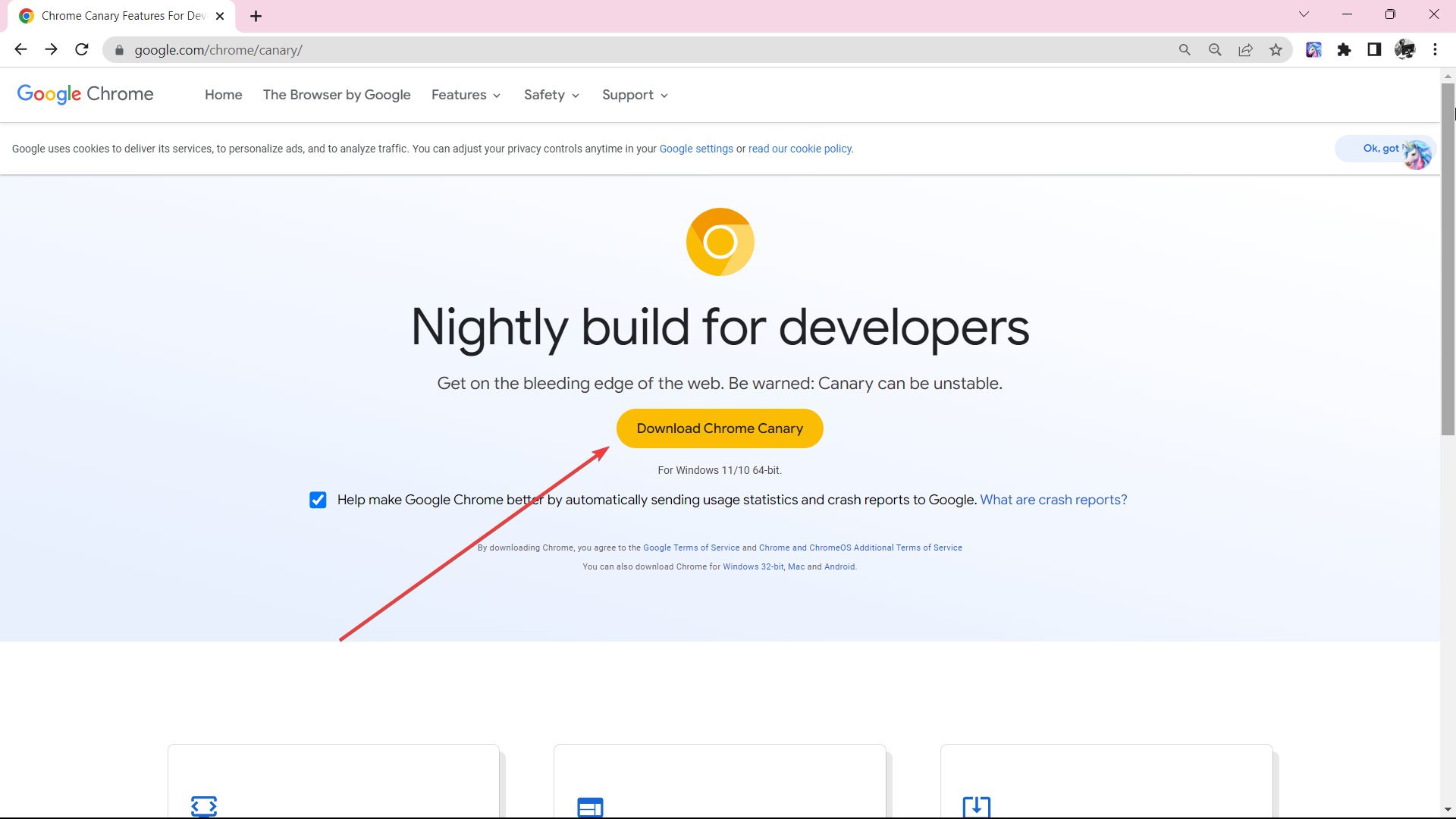Open the tab search chevron

click(x=1304, y=14)
